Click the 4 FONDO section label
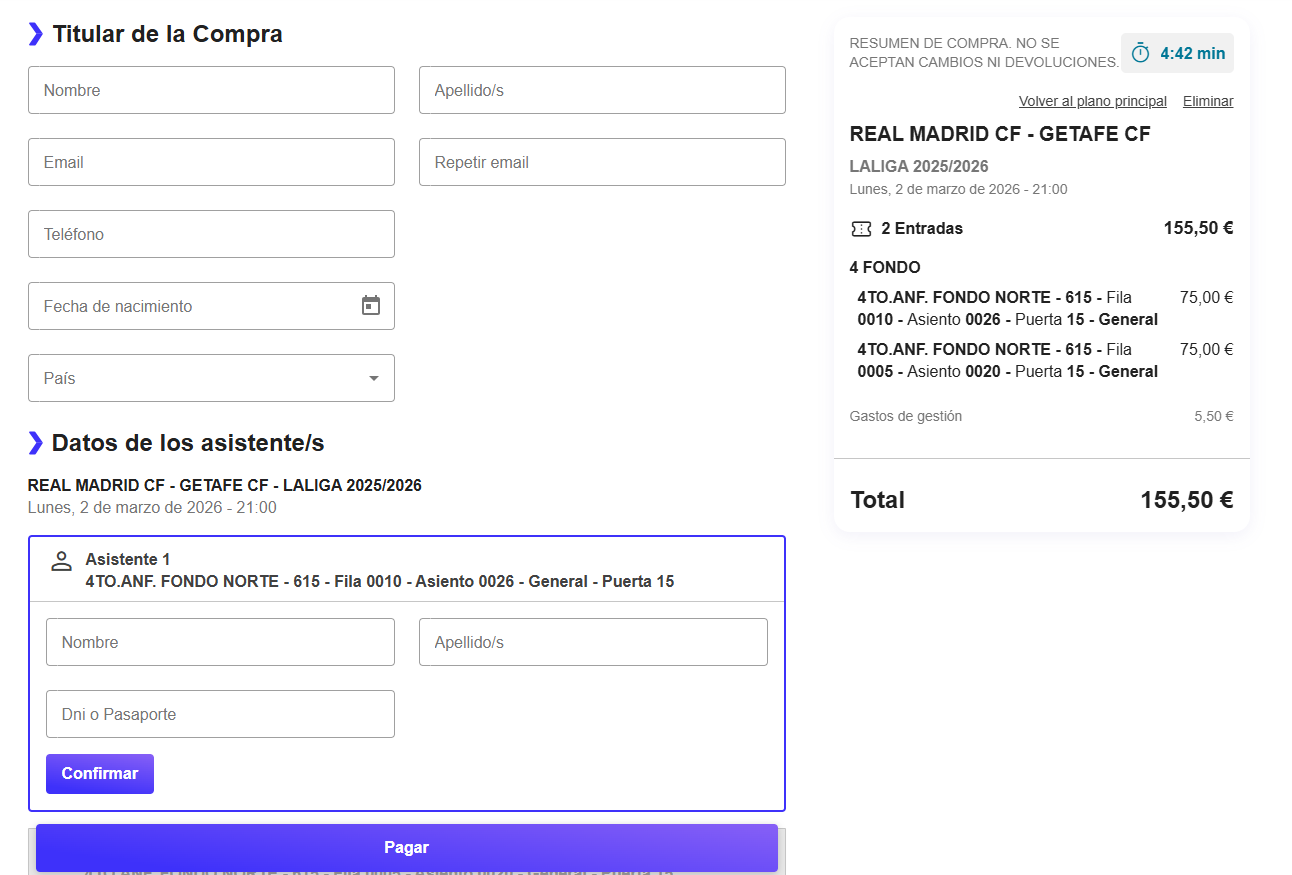 pyautogui.click(x=885, y=267)
